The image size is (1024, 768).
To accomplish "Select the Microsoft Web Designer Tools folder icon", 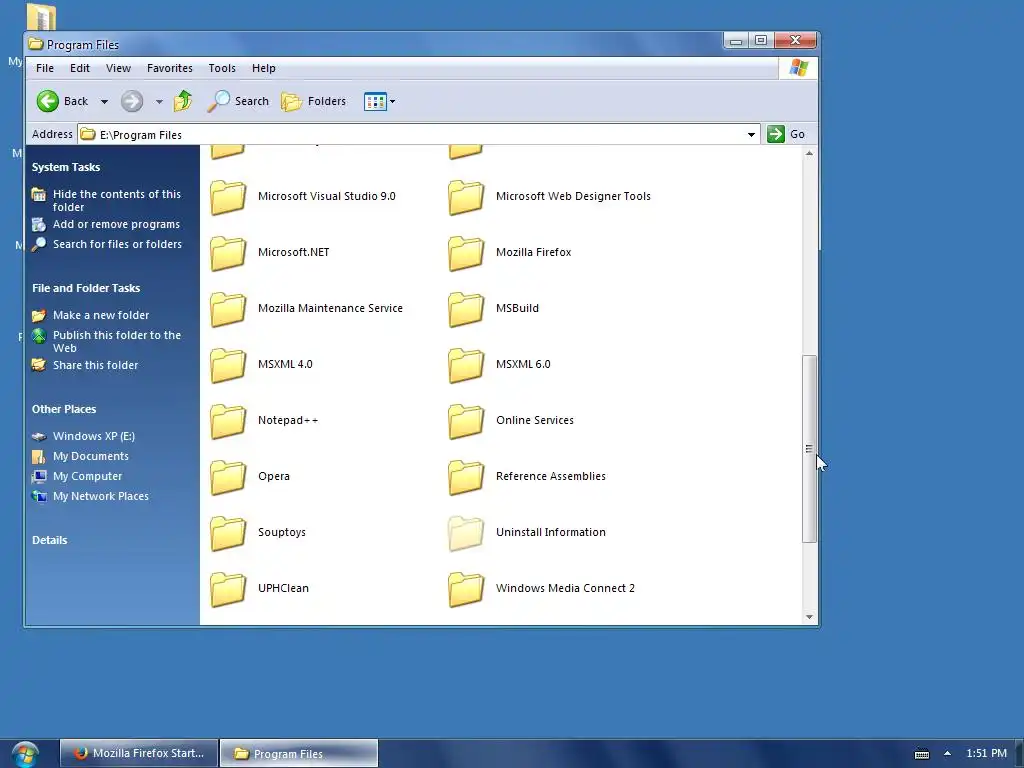I will coord(466,197).
